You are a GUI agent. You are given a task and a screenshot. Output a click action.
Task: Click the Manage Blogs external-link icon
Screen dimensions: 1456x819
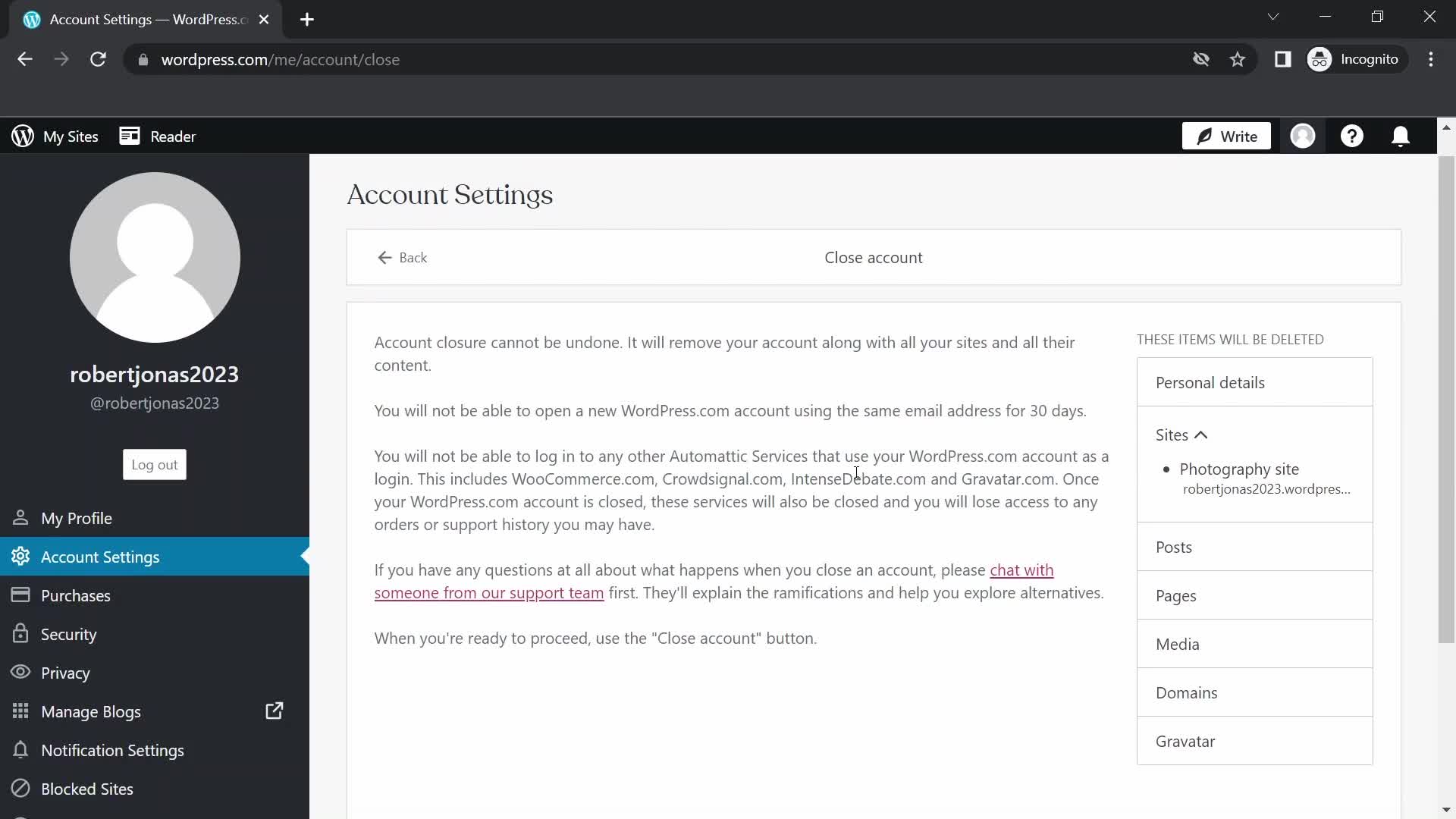[275, 711]
